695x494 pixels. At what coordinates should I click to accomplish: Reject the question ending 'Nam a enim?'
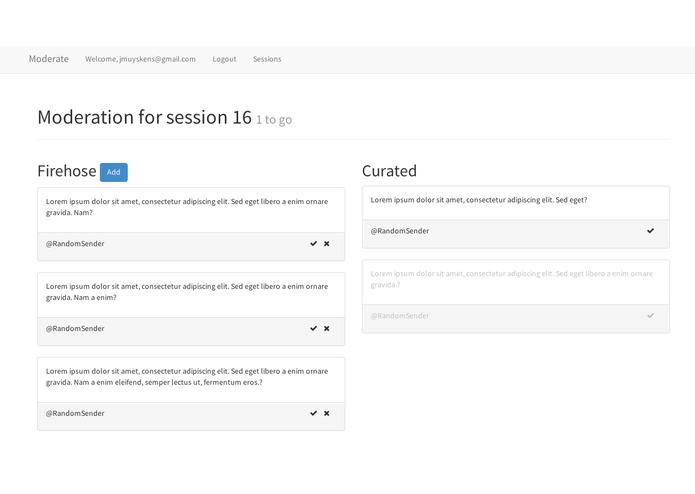[327, 328]
